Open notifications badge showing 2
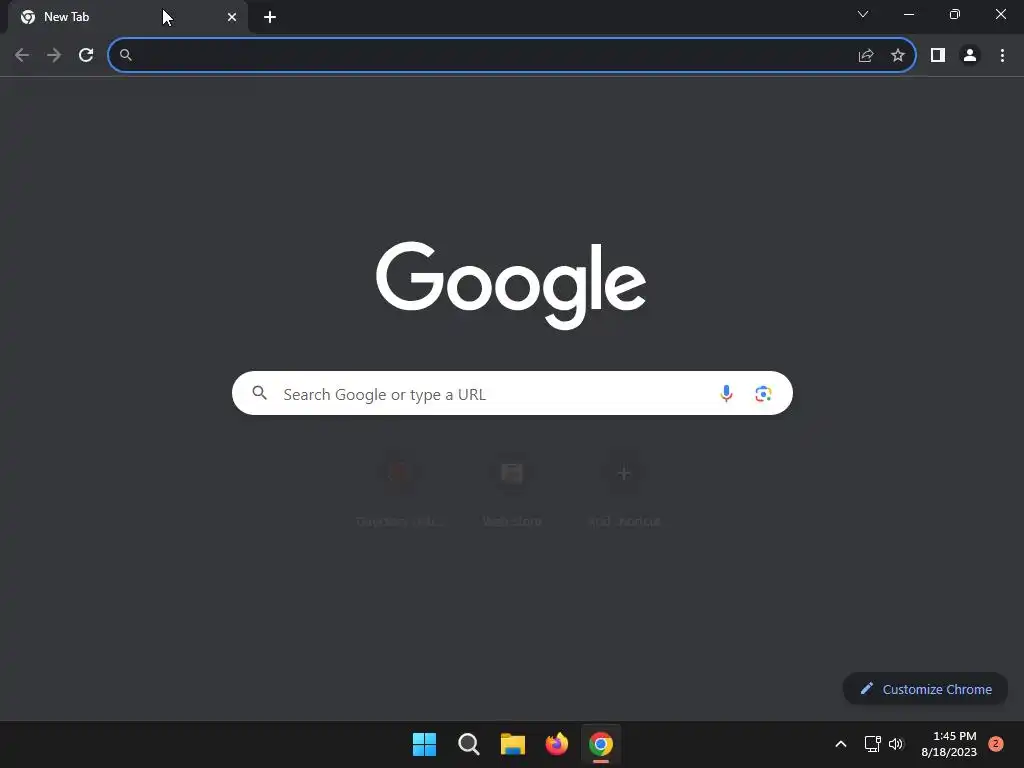 pyautogui.click(x=996, y=744)
